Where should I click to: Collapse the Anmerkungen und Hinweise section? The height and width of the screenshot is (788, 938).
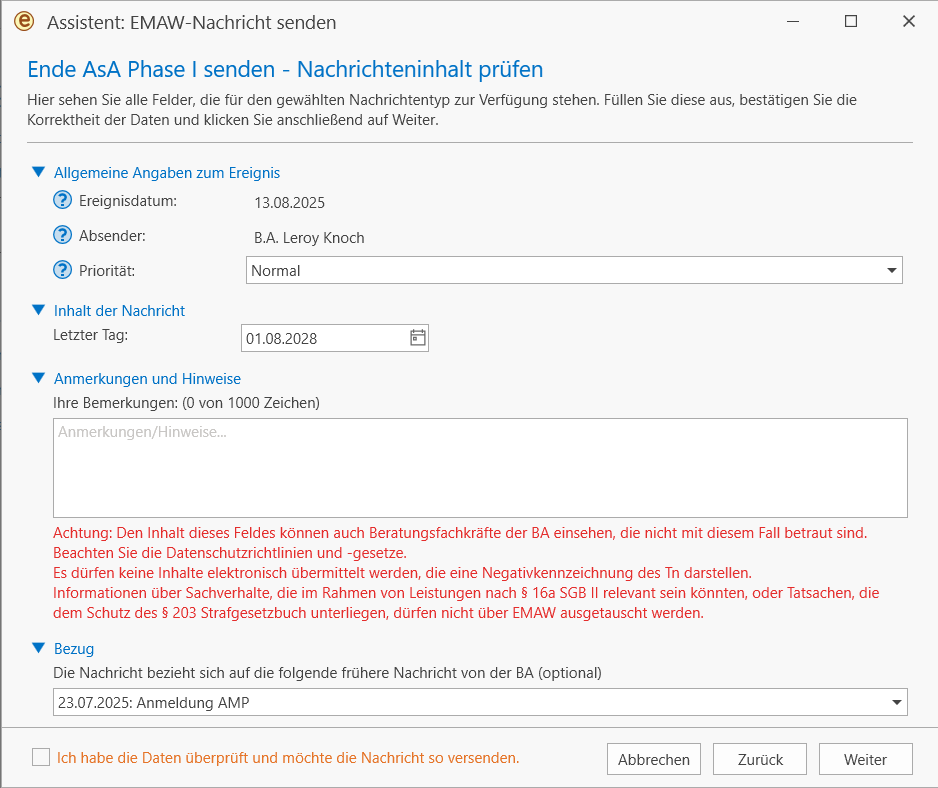(39, 378)
